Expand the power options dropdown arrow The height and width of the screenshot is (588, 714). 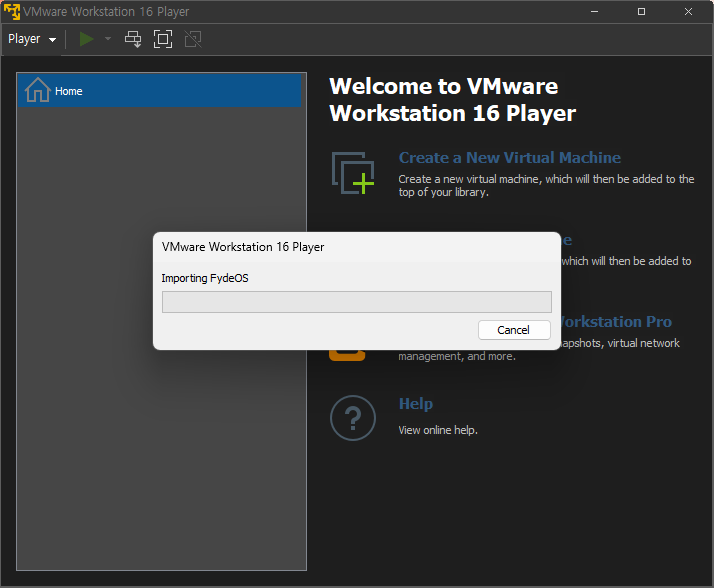(108, 39)
